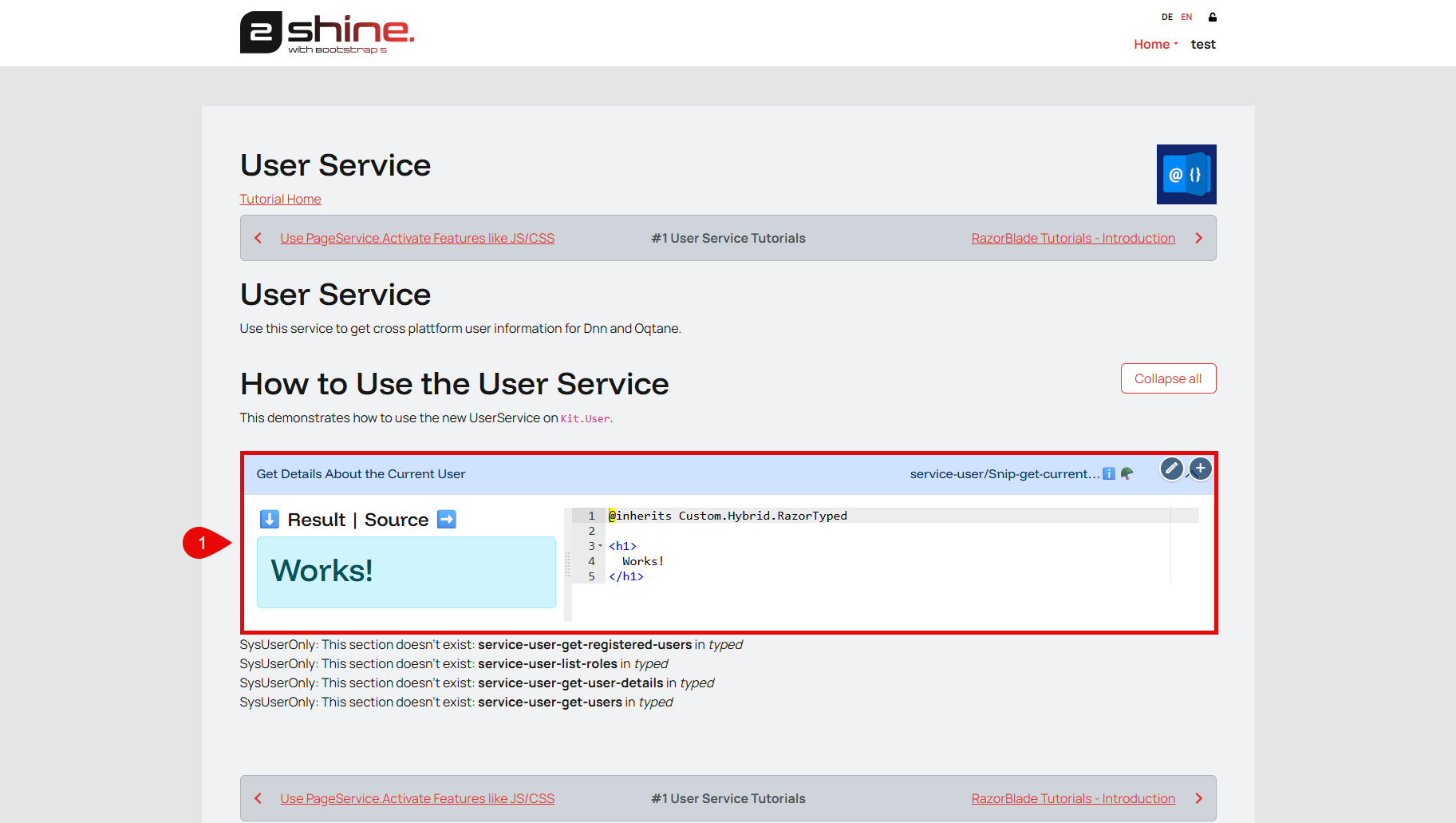Open the test menu item
This screenshot has height=823, width=1456.
[x=1203, y=45]
